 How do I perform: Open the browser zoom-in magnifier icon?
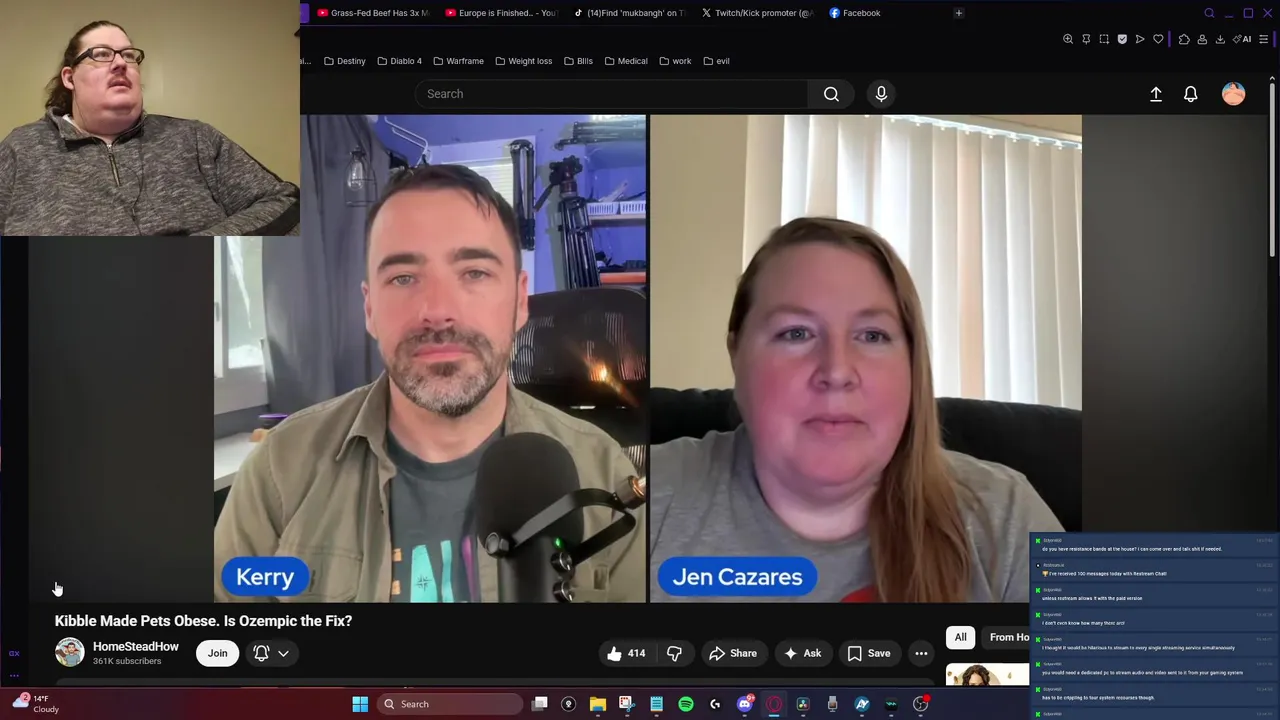[1068, 39]
